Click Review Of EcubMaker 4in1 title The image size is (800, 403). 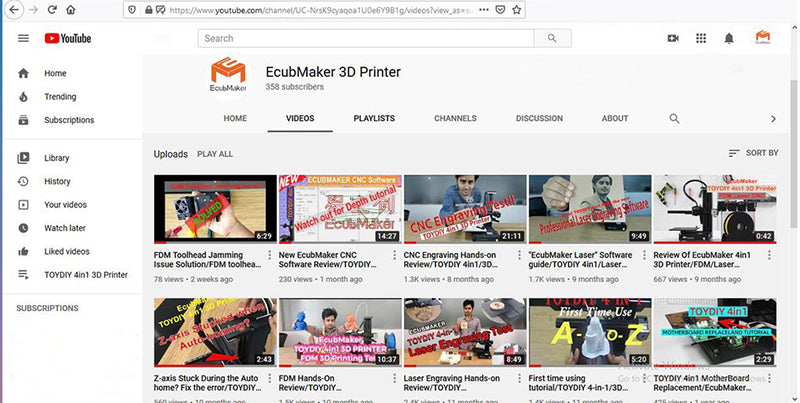click(702, 260)
